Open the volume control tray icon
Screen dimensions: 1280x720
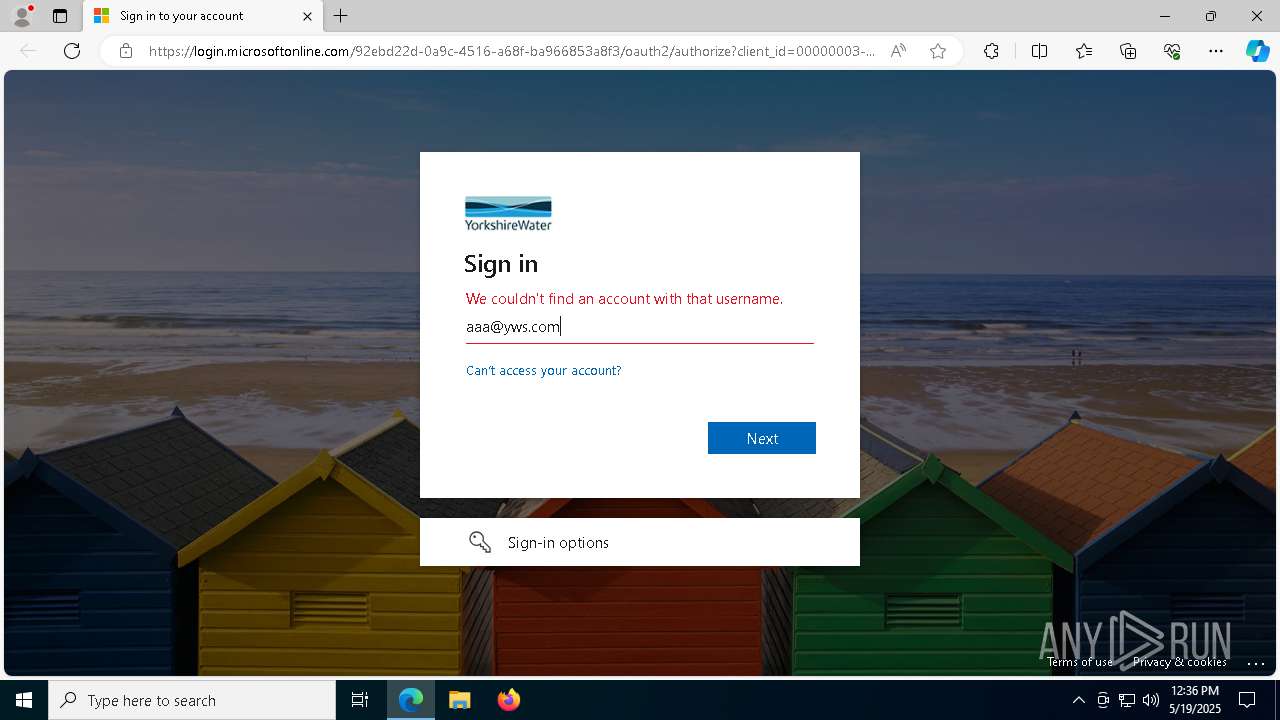pyautogui.click(x=1150, y=700)
